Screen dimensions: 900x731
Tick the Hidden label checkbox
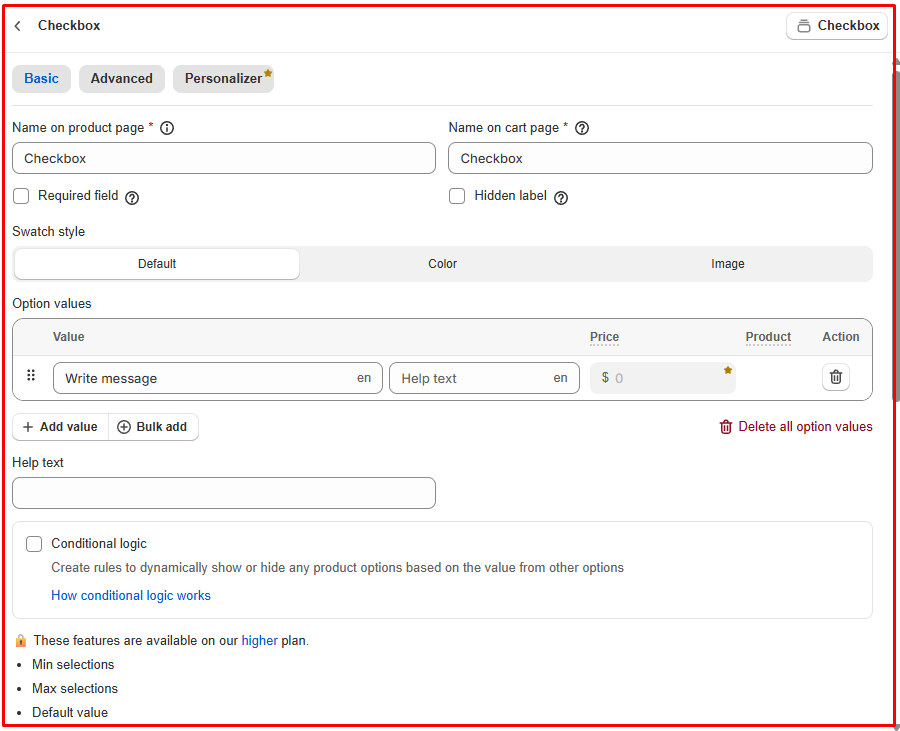click(457, 196)
